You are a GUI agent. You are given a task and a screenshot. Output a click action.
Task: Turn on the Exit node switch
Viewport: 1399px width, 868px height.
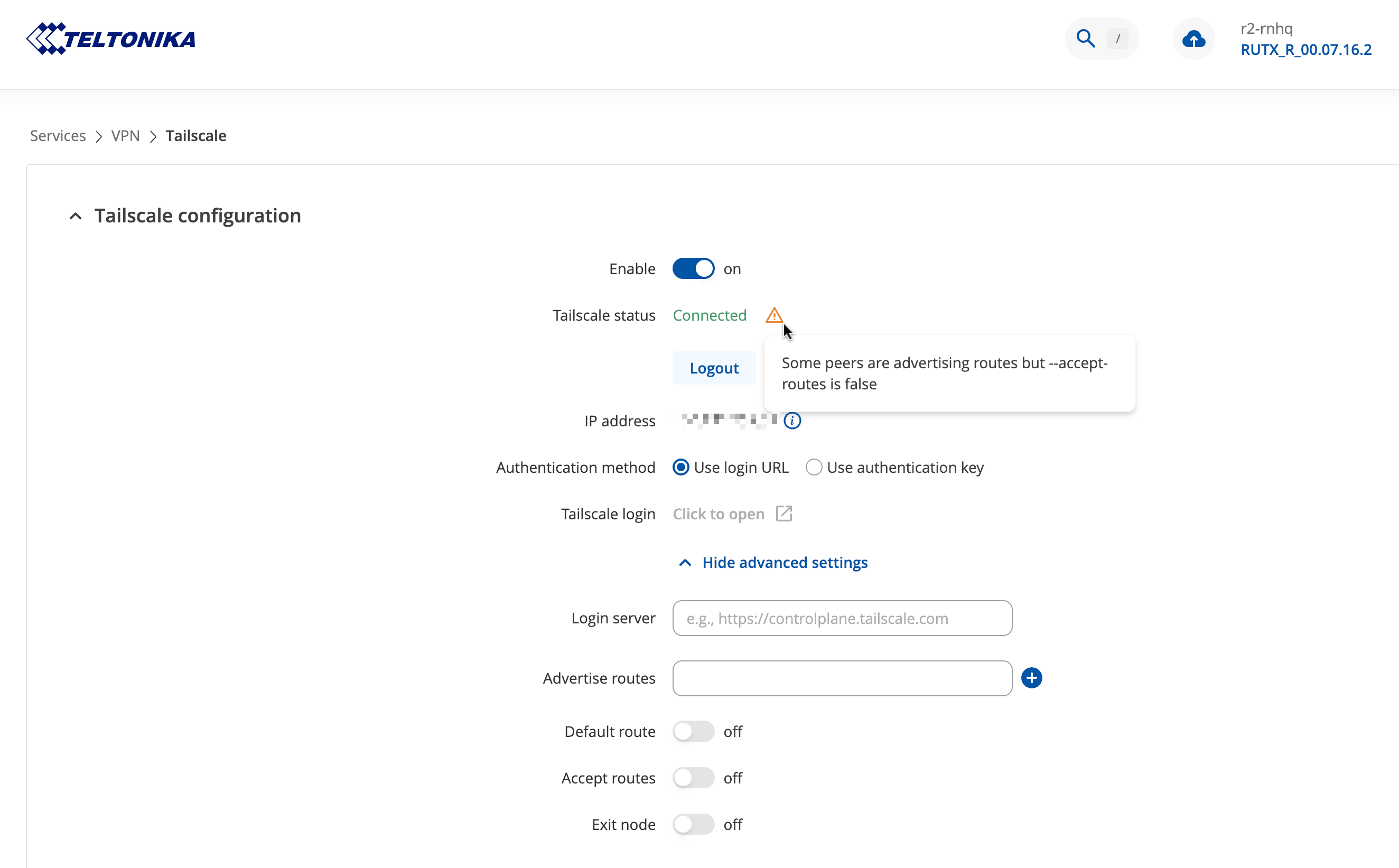click(x=693, y=824)
